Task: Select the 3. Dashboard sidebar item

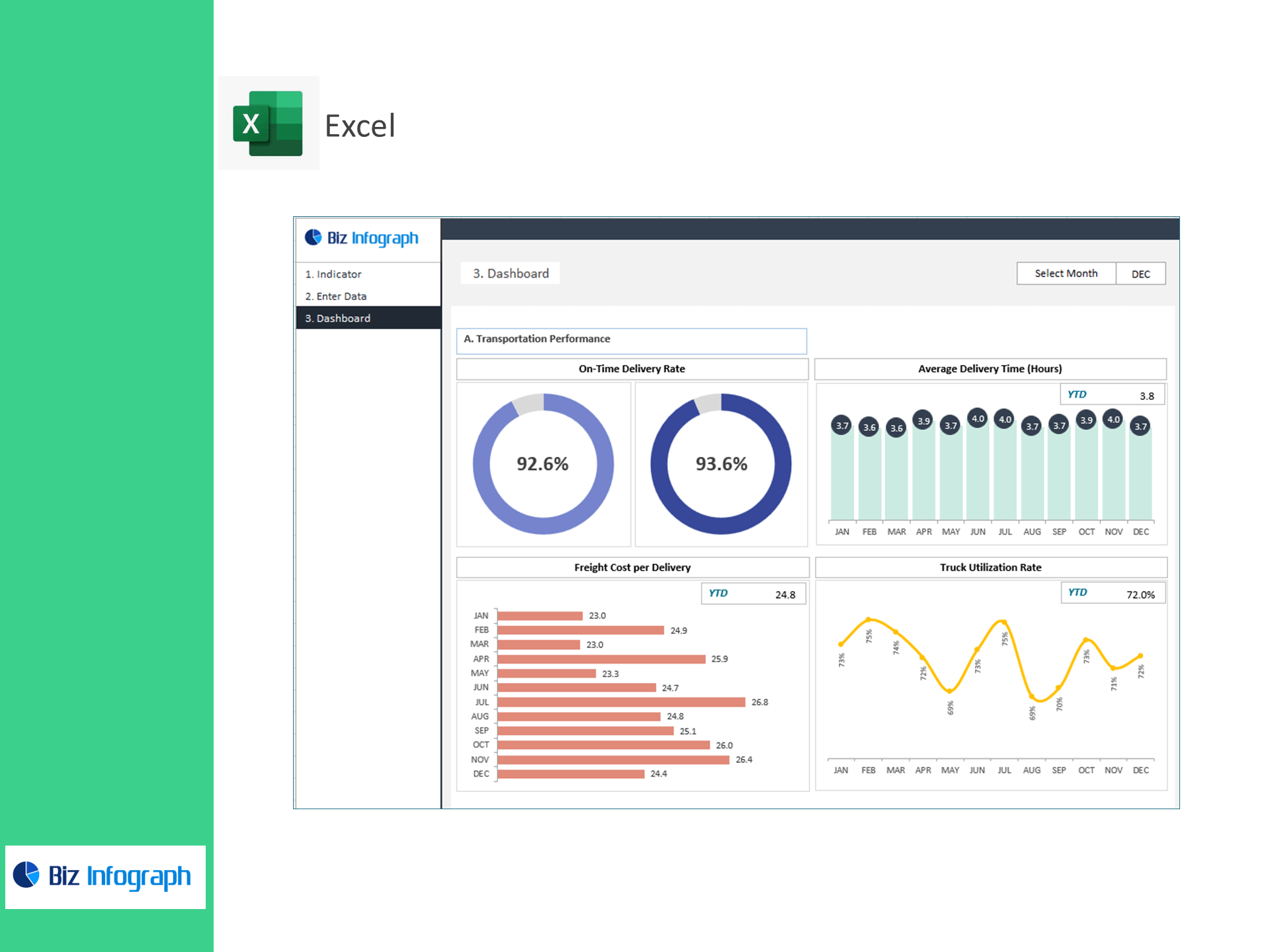Action: [x=338, y=318]
